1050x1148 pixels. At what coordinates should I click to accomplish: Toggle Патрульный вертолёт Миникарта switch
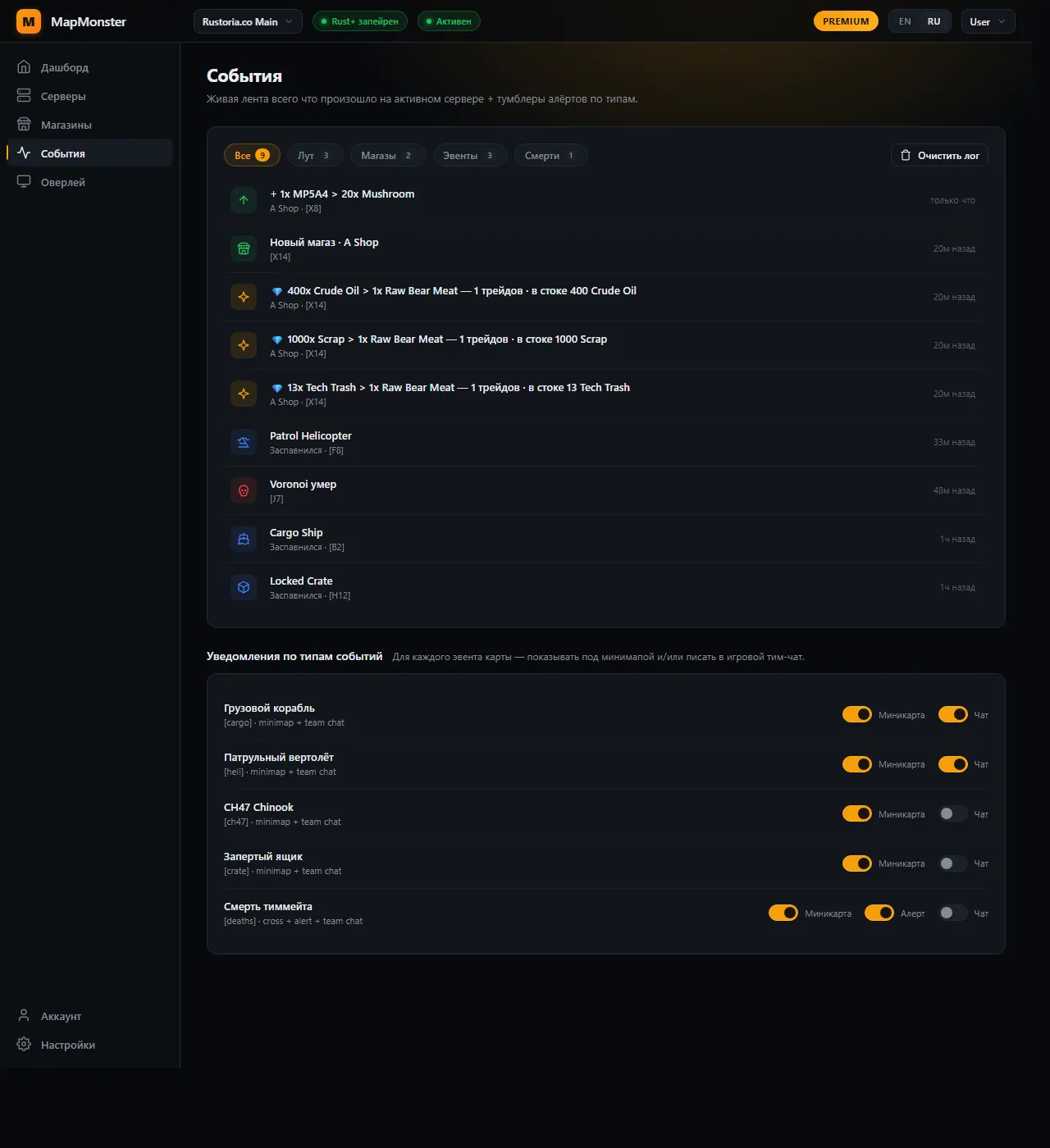click(857, 764)
